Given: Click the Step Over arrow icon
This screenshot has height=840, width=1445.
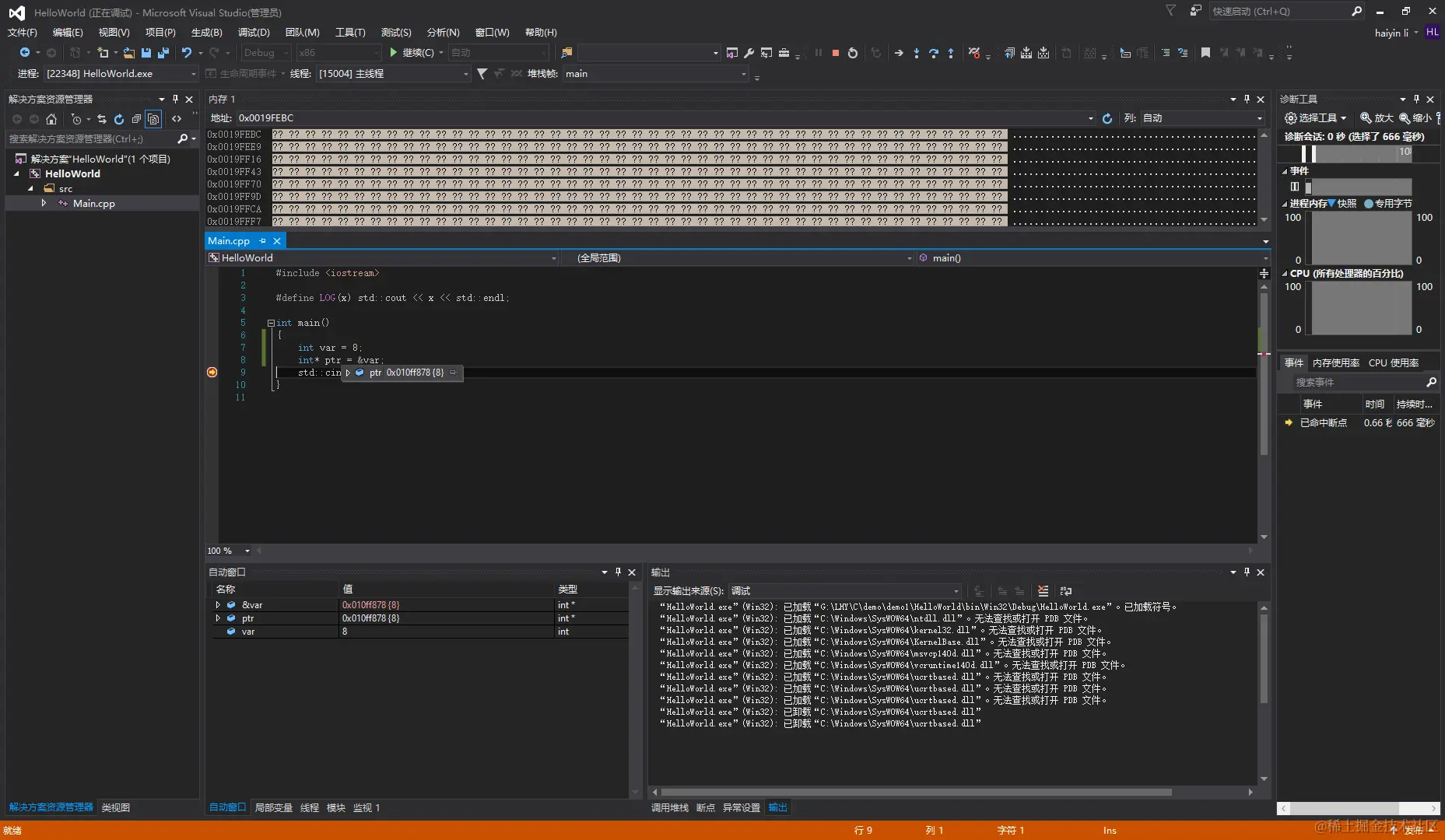Looking at the screenshot, I should click(934, 53).
